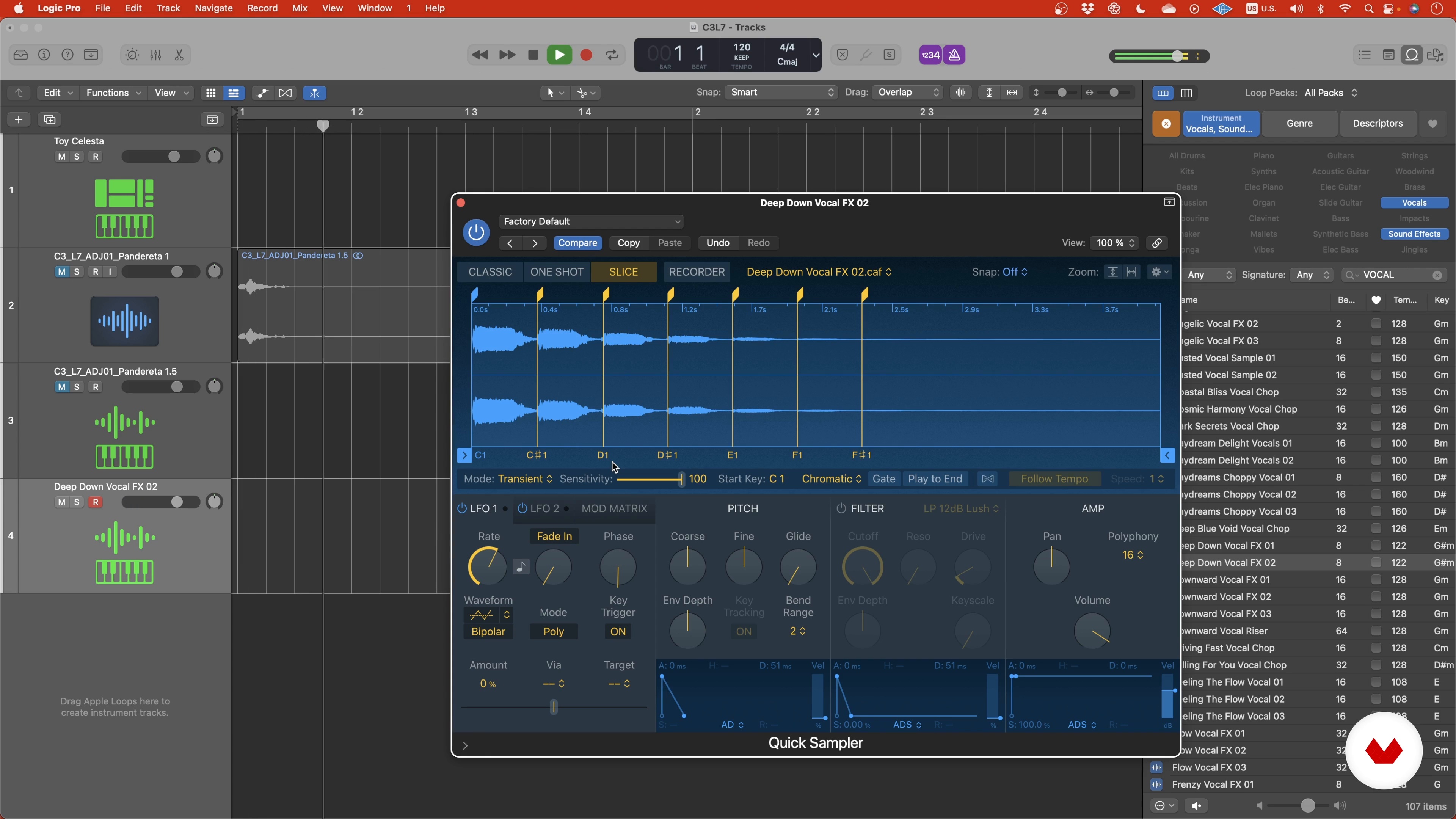Click the Copy button
This screenshot has width=1456, height=819.
[x=629, y=243]
